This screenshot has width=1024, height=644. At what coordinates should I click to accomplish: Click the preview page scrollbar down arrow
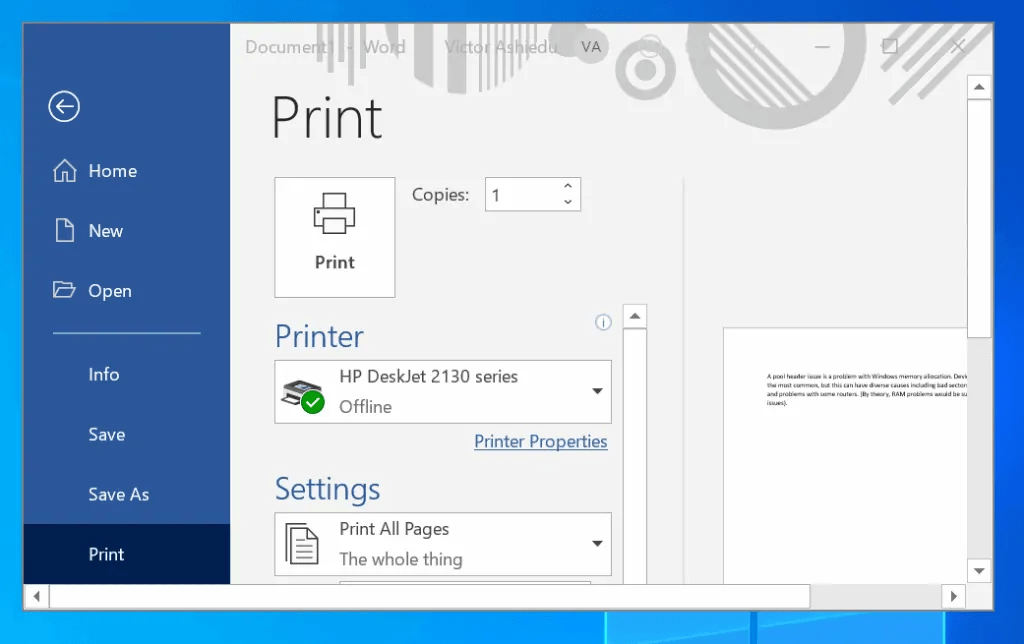pos(979,570)
